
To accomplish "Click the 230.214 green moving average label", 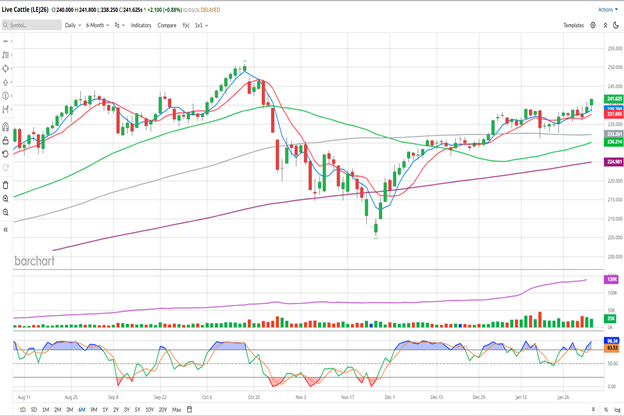I will coord(614,142).
